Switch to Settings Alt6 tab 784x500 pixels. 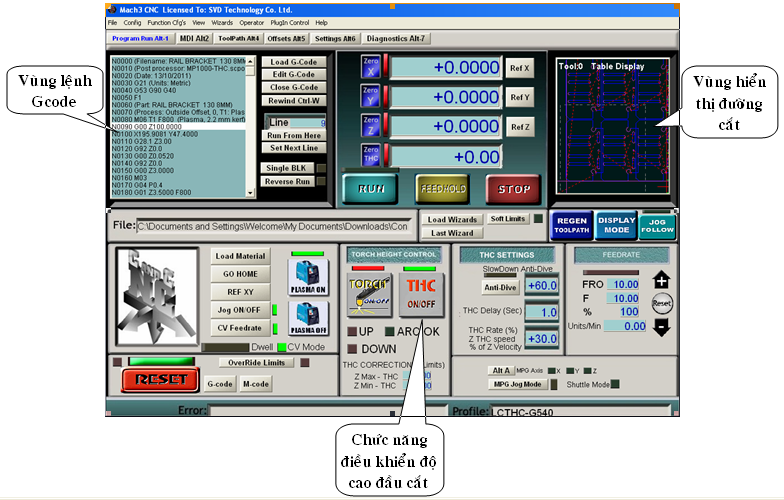point(335,38)
